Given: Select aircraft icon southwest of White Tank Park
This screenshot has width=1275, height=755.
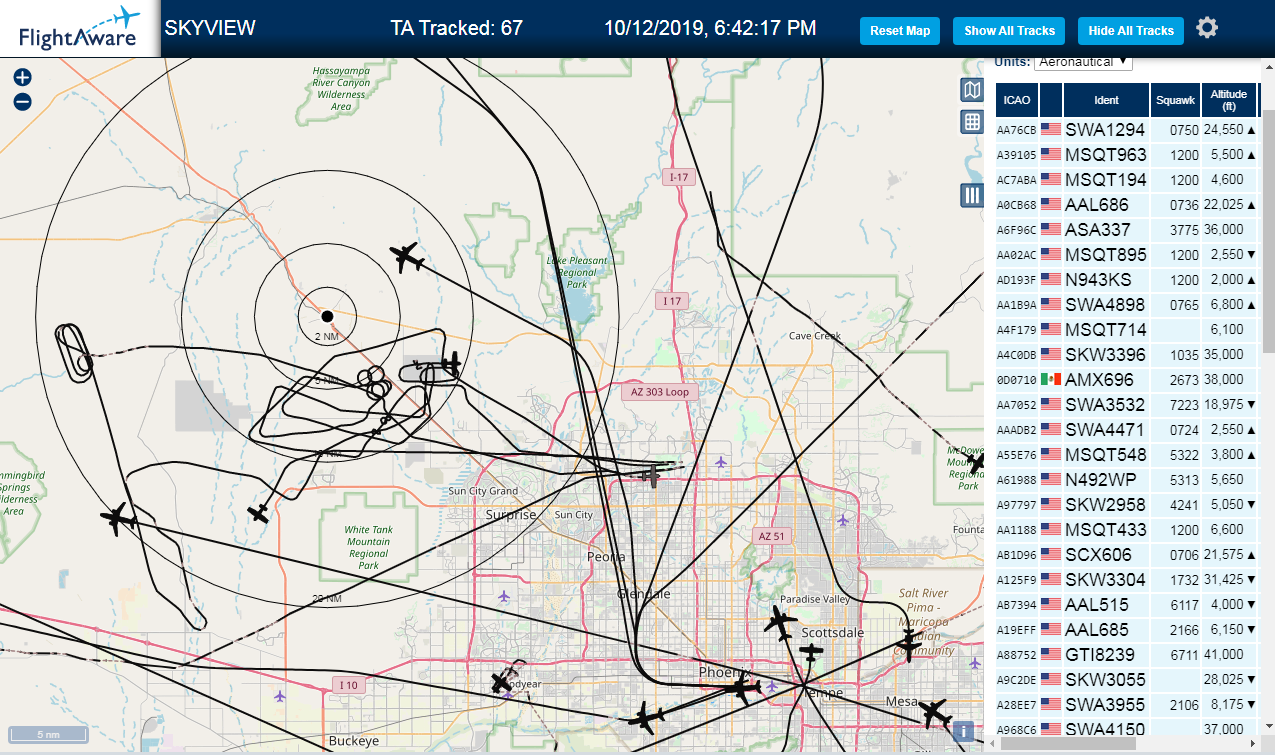Looking at the screenshot, I should (x=259, y=513).
